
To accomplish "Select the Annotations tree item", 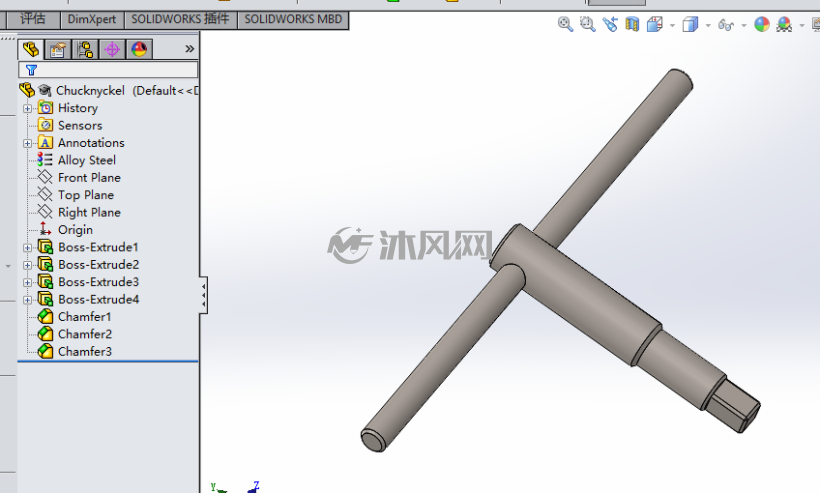I will point(91,143).
